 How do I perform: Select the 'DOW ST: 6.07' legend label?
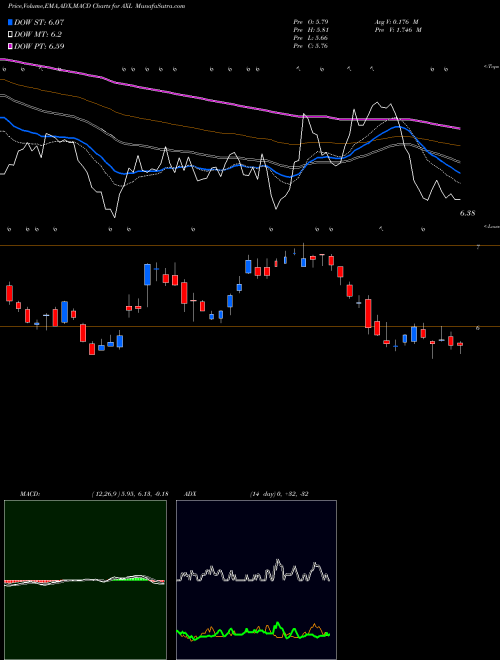39,22
